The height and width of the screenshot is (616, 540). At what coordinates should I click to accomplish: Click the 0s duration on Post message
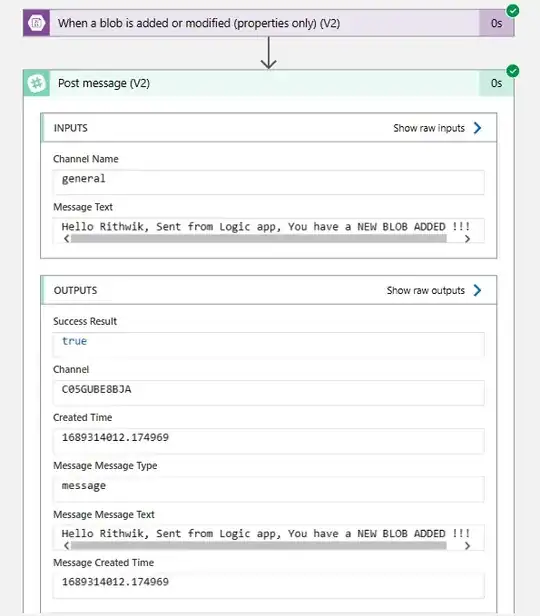[496, 83]
